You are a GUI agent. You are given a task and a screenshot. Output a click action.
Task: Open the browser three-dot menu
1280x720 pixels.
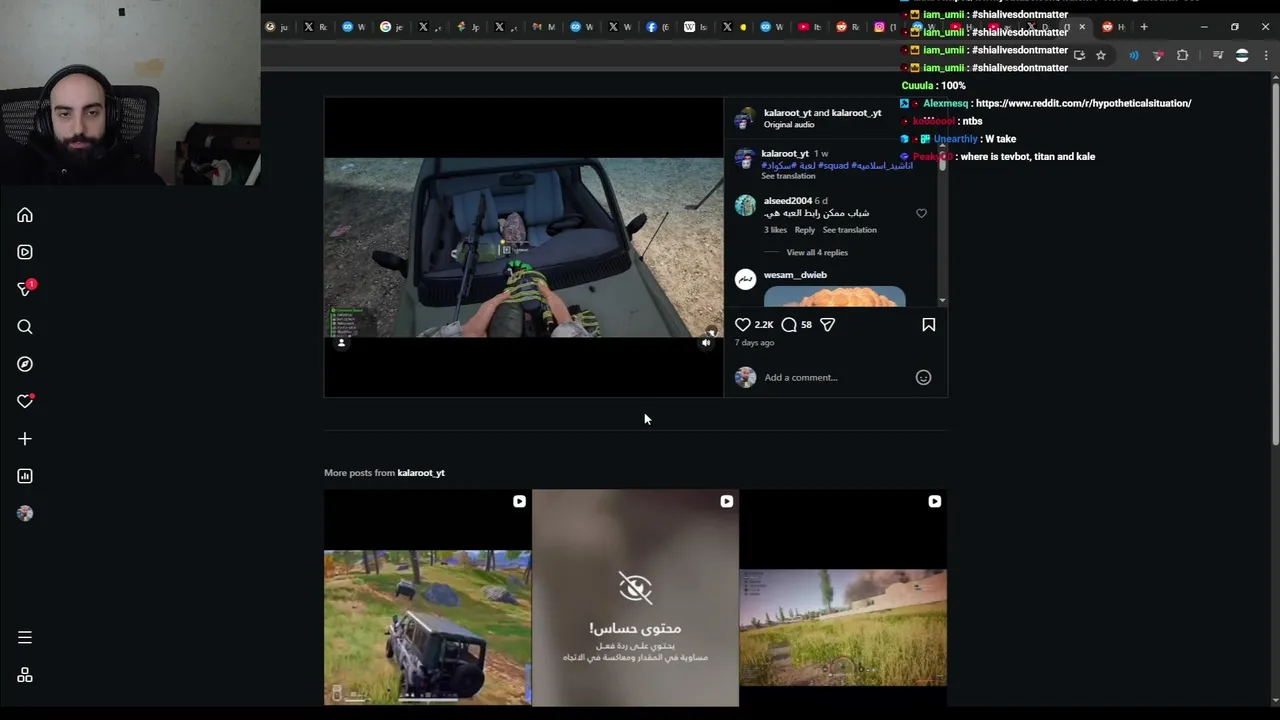click(x=1266, y=55)
